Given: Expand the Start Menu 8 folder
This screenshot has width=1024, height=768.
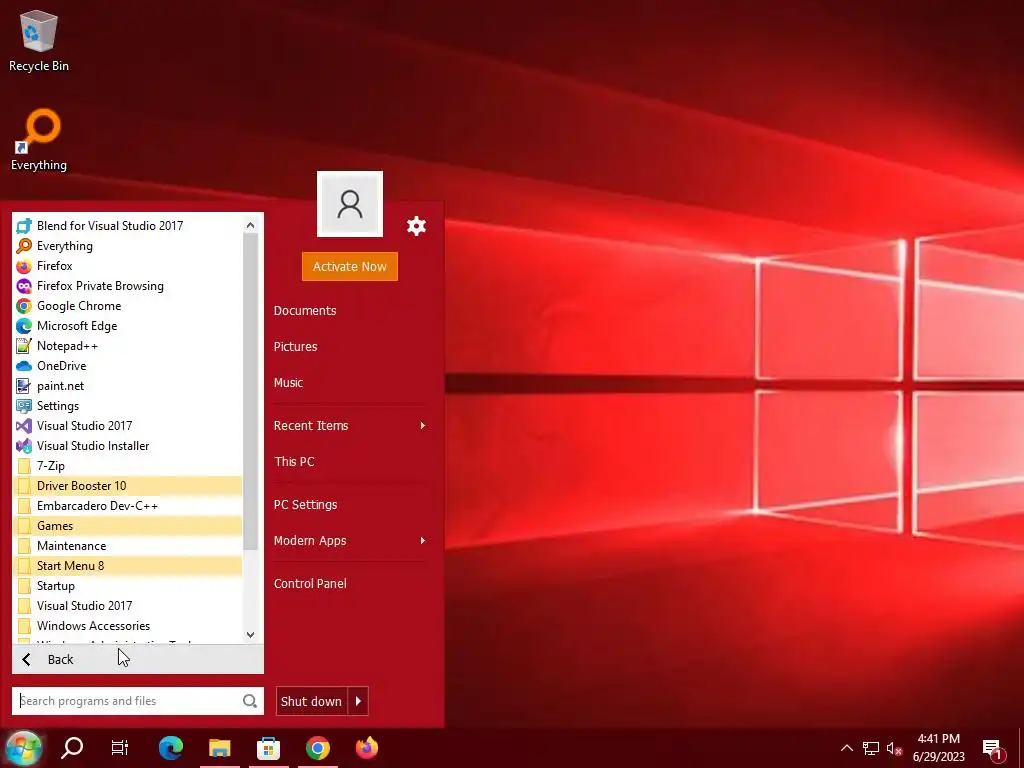Looking at the screenshot, I should [127, 566].
